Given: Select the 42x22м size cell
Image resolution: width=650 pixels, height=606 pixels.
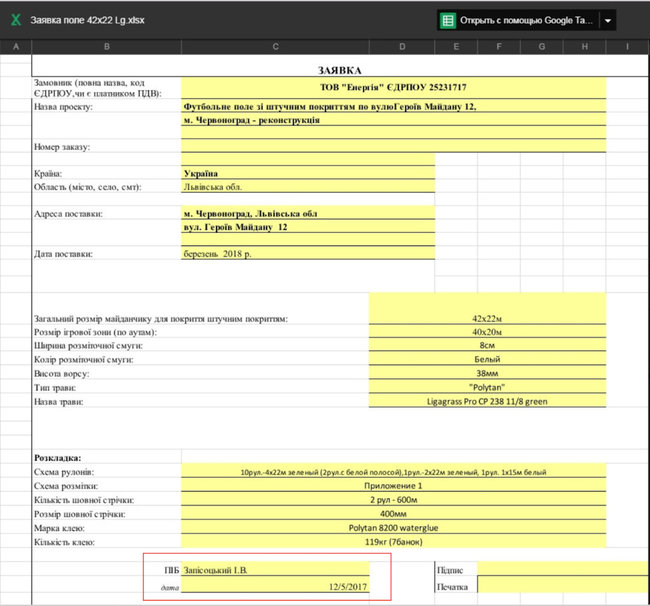Looking at the screenshot, I should [x=487, y=318].
